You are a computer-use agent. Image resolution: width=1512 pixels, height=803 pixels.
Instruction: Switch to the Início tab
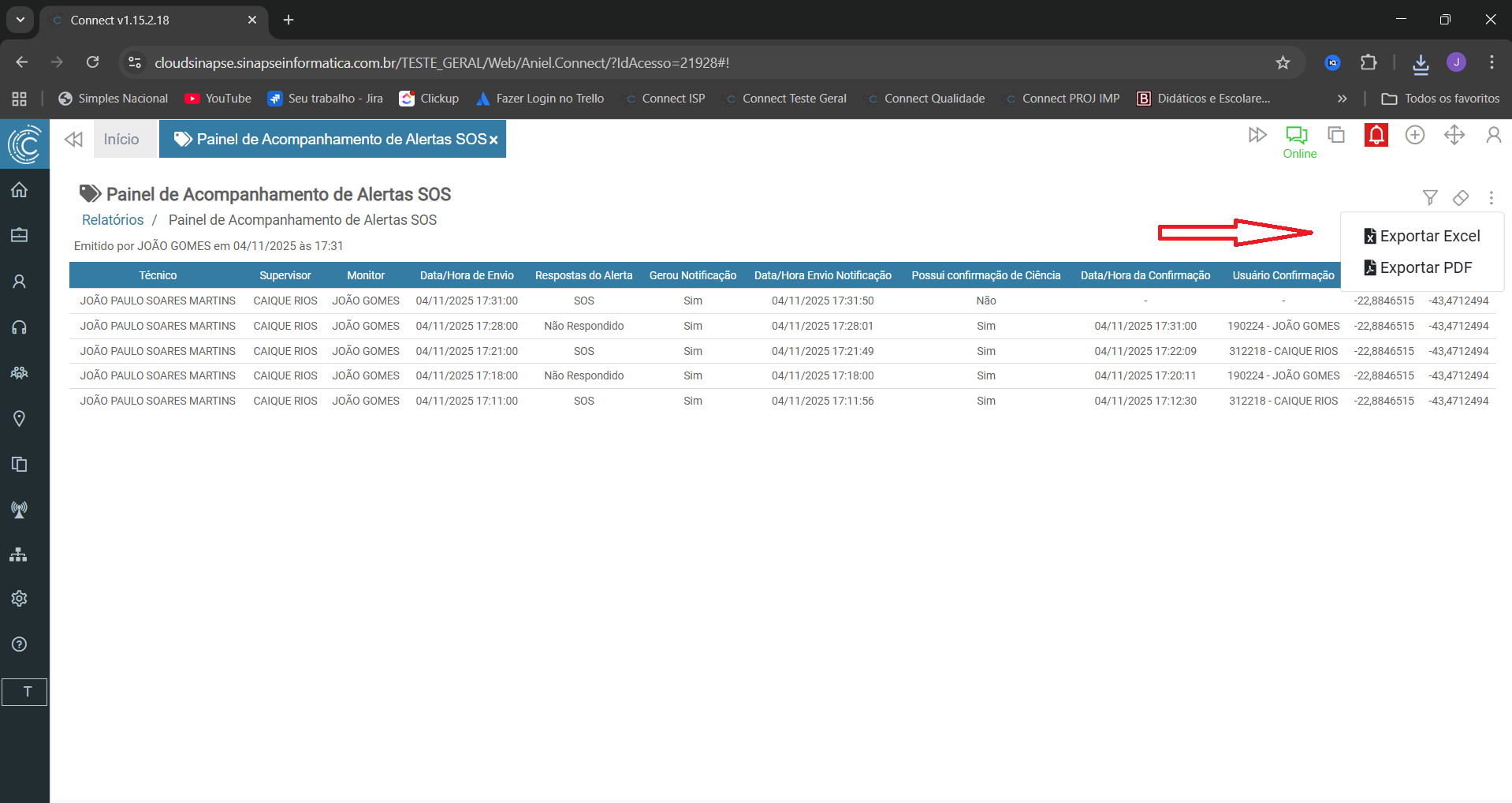pos(121,140)
